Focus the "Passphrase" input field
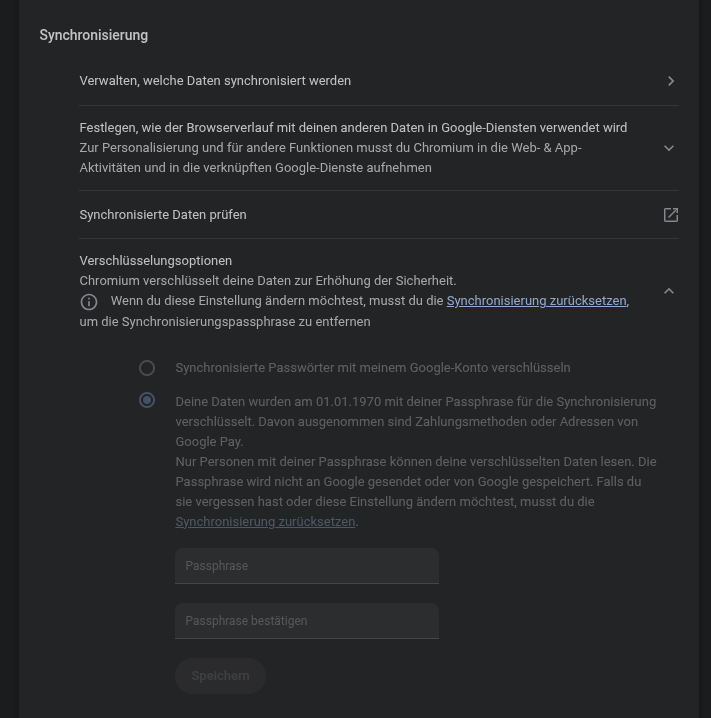The image size is (711, 718). [306, 566]
